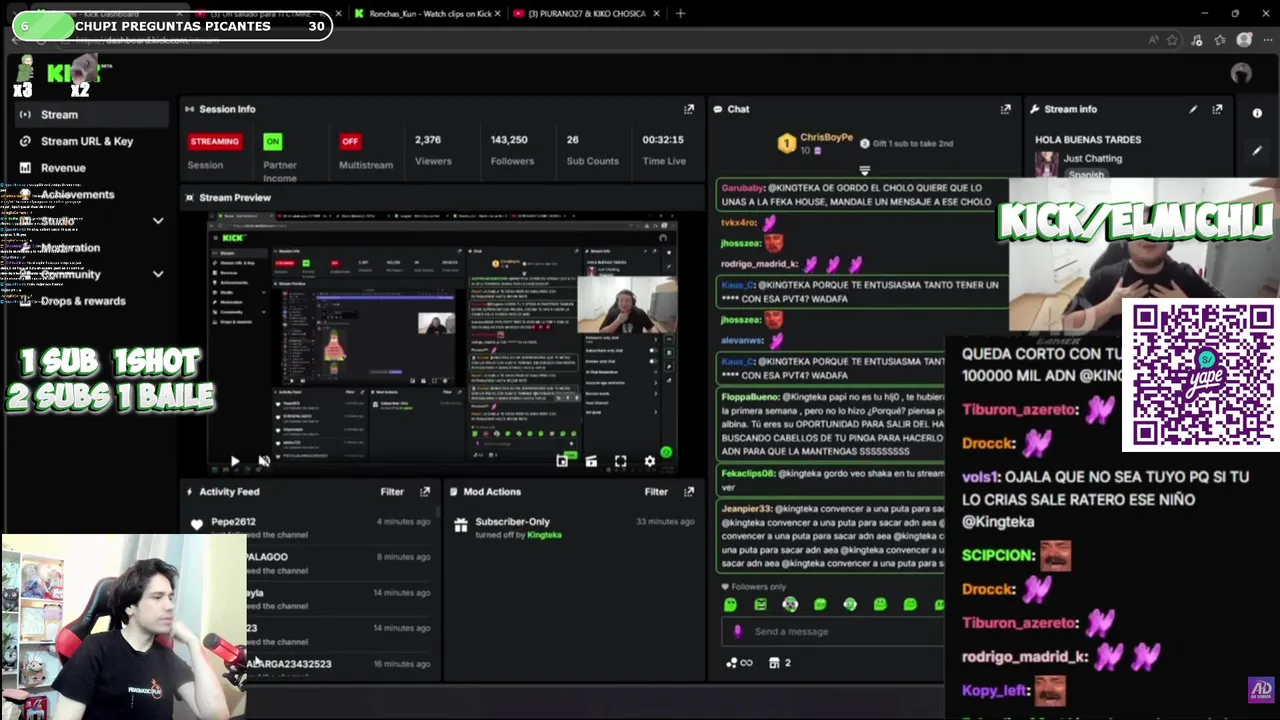Switch to PIURANO27 & KIKO CHOSICA tab
1280x720 pixels.
pyautogui.click(x=585, y=14)
